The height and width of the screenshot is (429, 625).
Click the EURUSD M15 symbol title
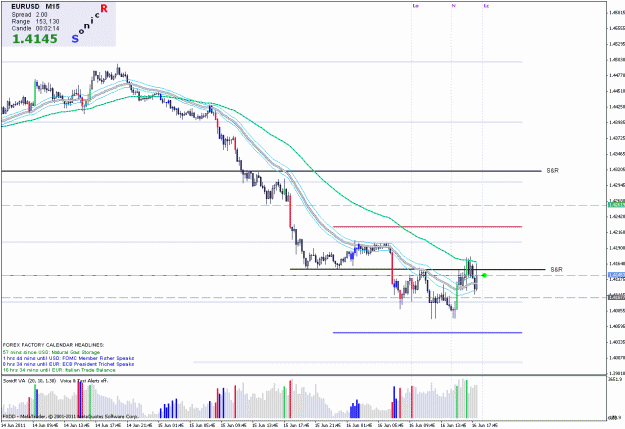point(35,7)
